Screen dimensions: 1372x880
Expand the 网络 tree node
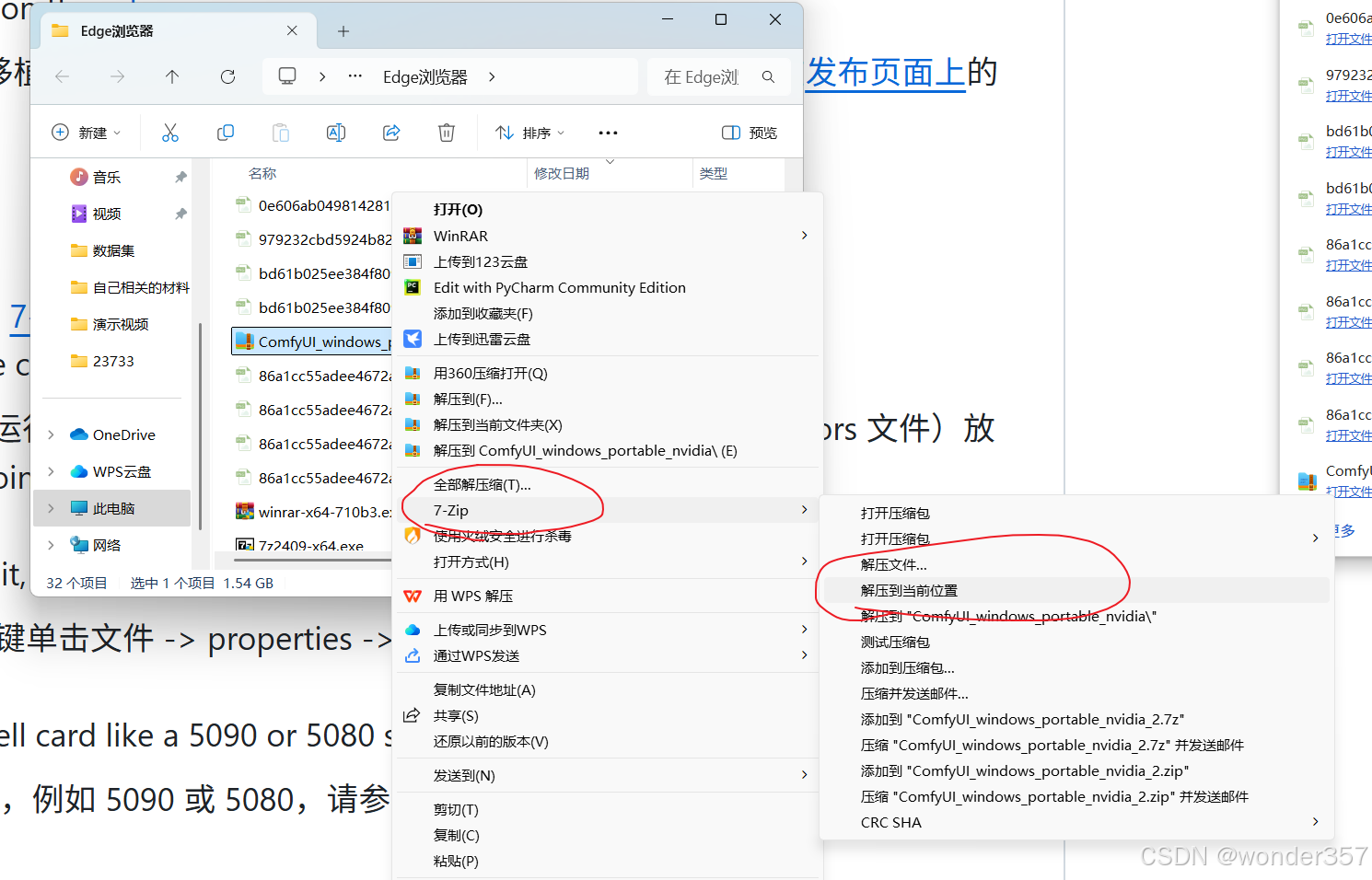coord(51,545)
